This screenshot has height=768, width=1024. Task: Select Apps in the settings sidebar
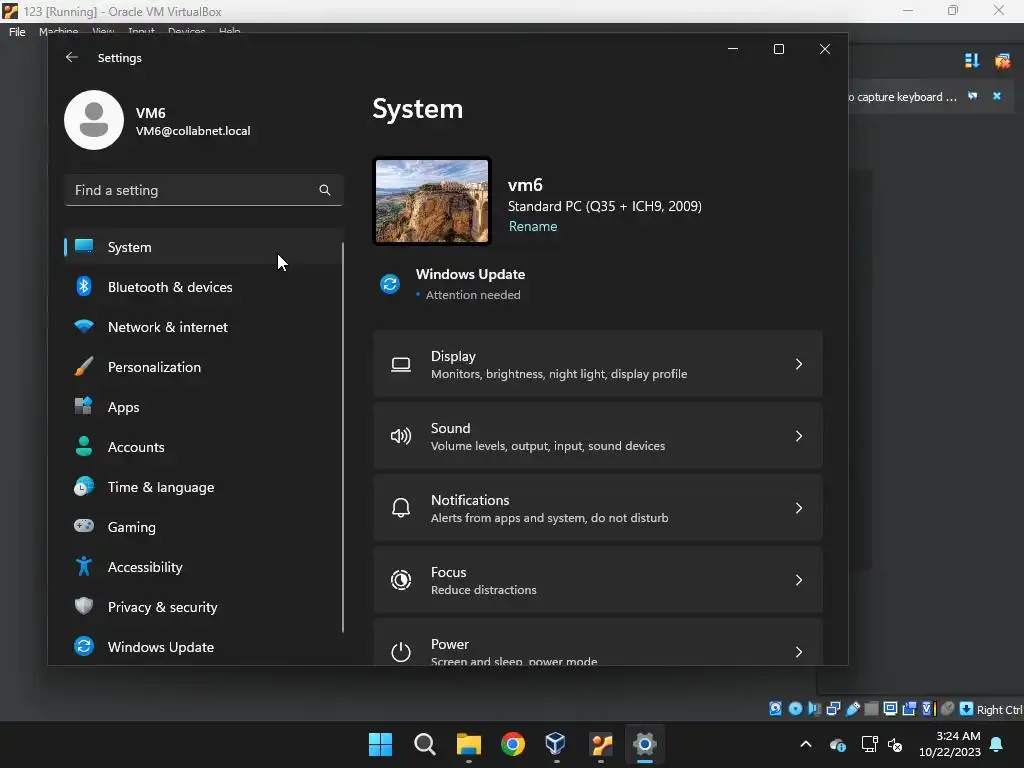(x=203, y=406)
